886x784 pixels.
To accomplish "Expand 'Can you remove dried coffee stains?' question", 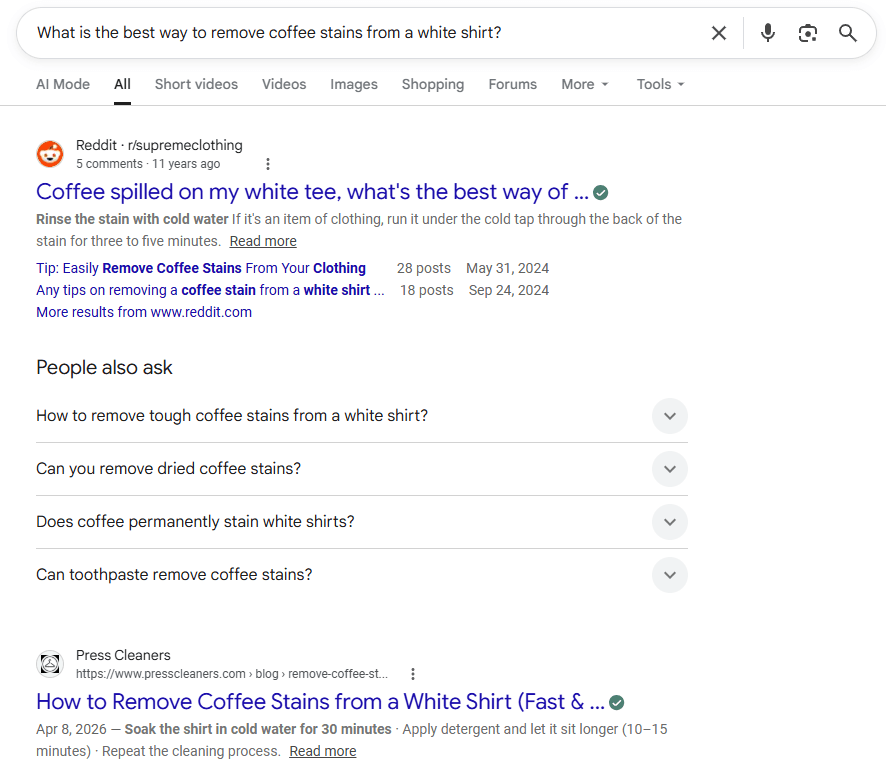I will pos(362,469).
